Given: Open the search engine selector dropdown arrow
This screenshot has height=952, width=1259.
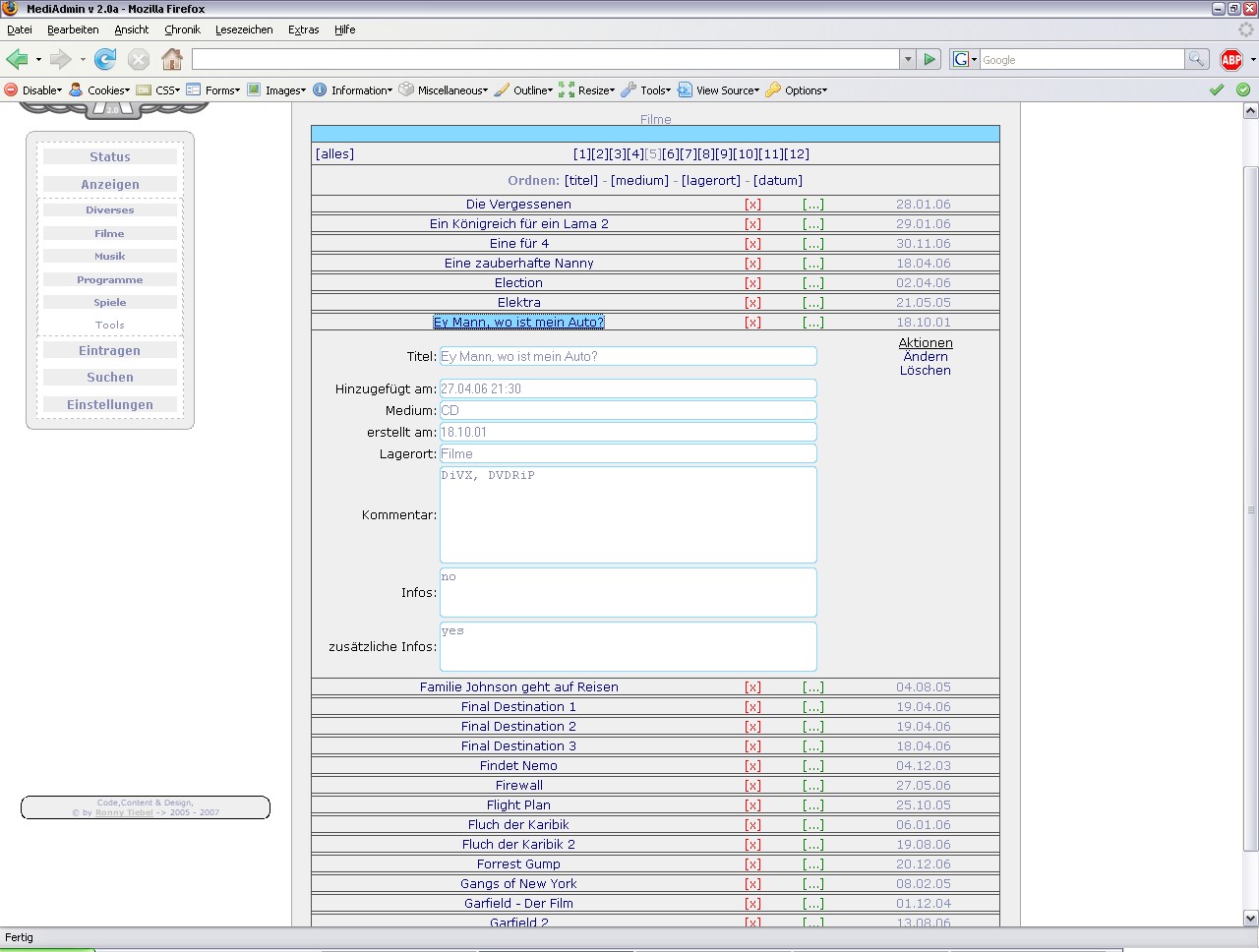Looking at the screenshot, I should (x=974, y=60).
